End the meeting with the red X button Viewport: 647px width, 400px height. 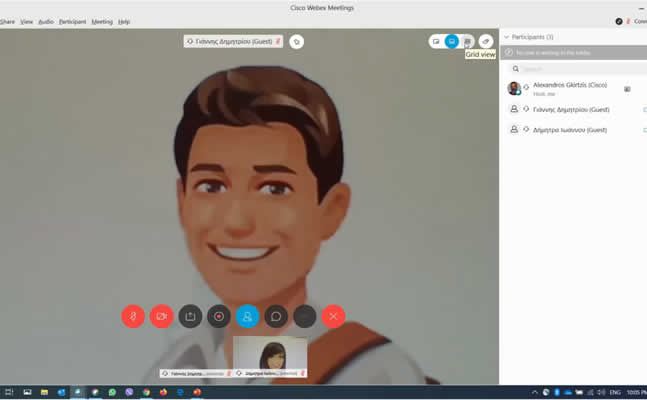(333, 316)
